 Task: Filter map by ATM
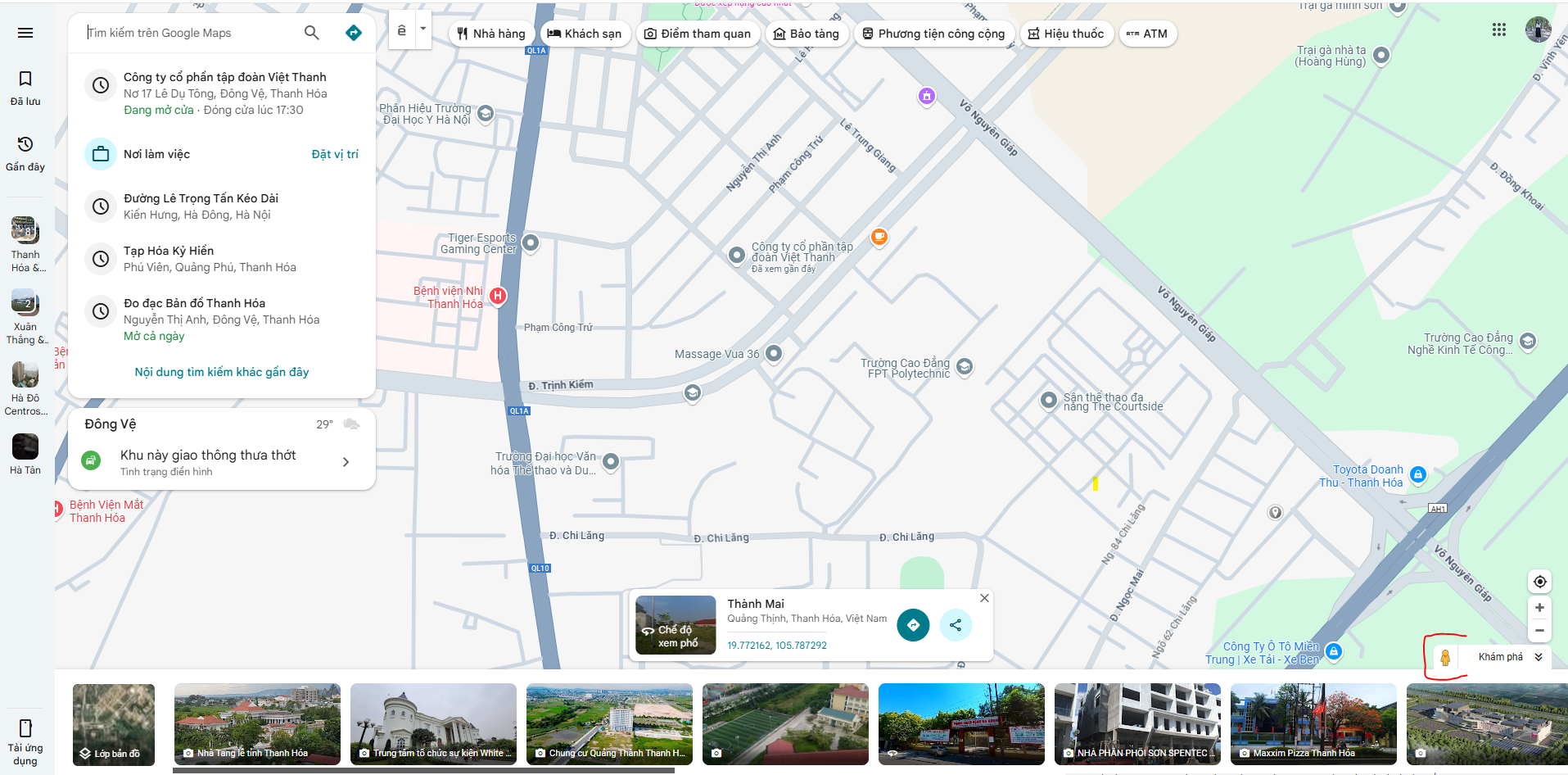(1147, 34)
